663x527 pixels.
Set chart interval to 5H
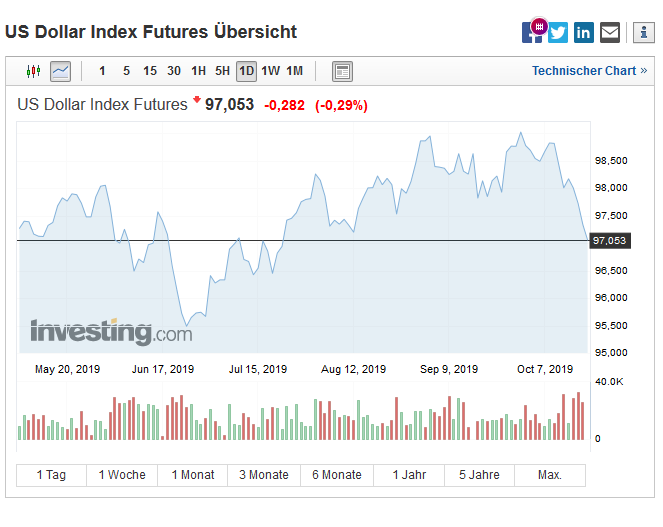click(x=222, y=71)
